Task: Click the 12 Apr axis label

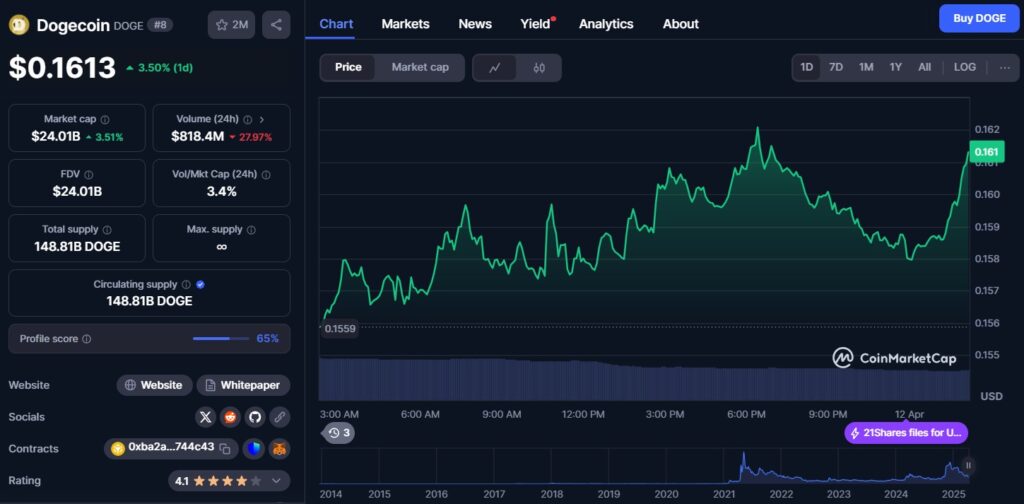Action: [x=909, y=415]
